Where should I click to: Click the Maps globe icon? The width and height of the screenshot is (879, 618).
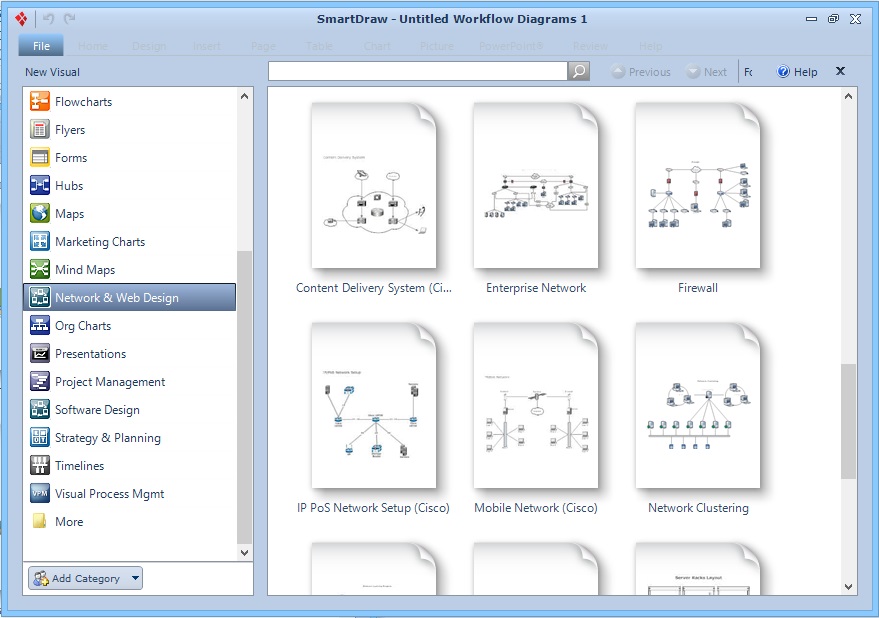pyautogui.click(x=40, y=214)
